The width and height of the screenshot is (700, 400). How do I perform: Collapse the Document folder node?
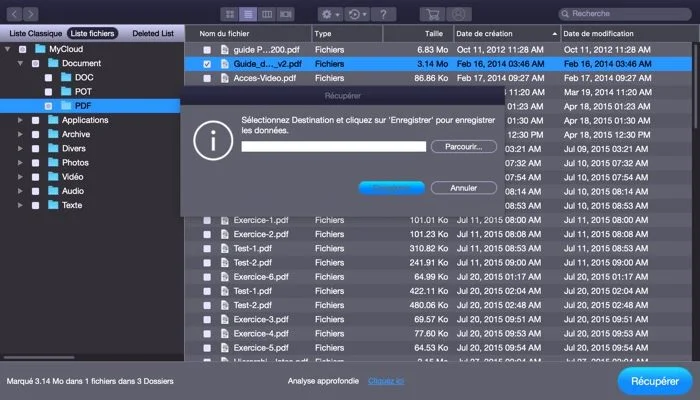pyautogui.click(x=21, y=63)
